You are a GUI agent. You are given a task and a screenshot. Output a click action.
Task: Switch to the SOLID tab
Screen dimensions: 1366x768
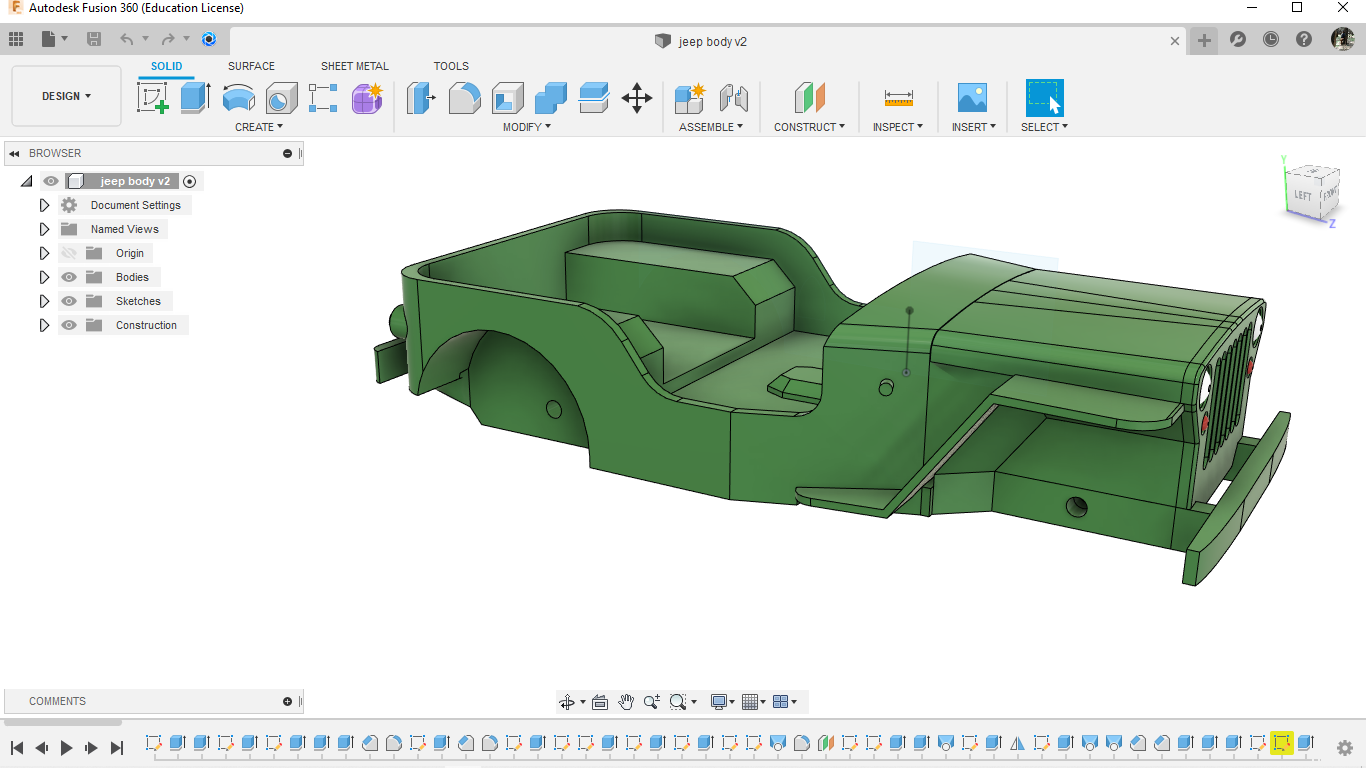tap(167, 66)
